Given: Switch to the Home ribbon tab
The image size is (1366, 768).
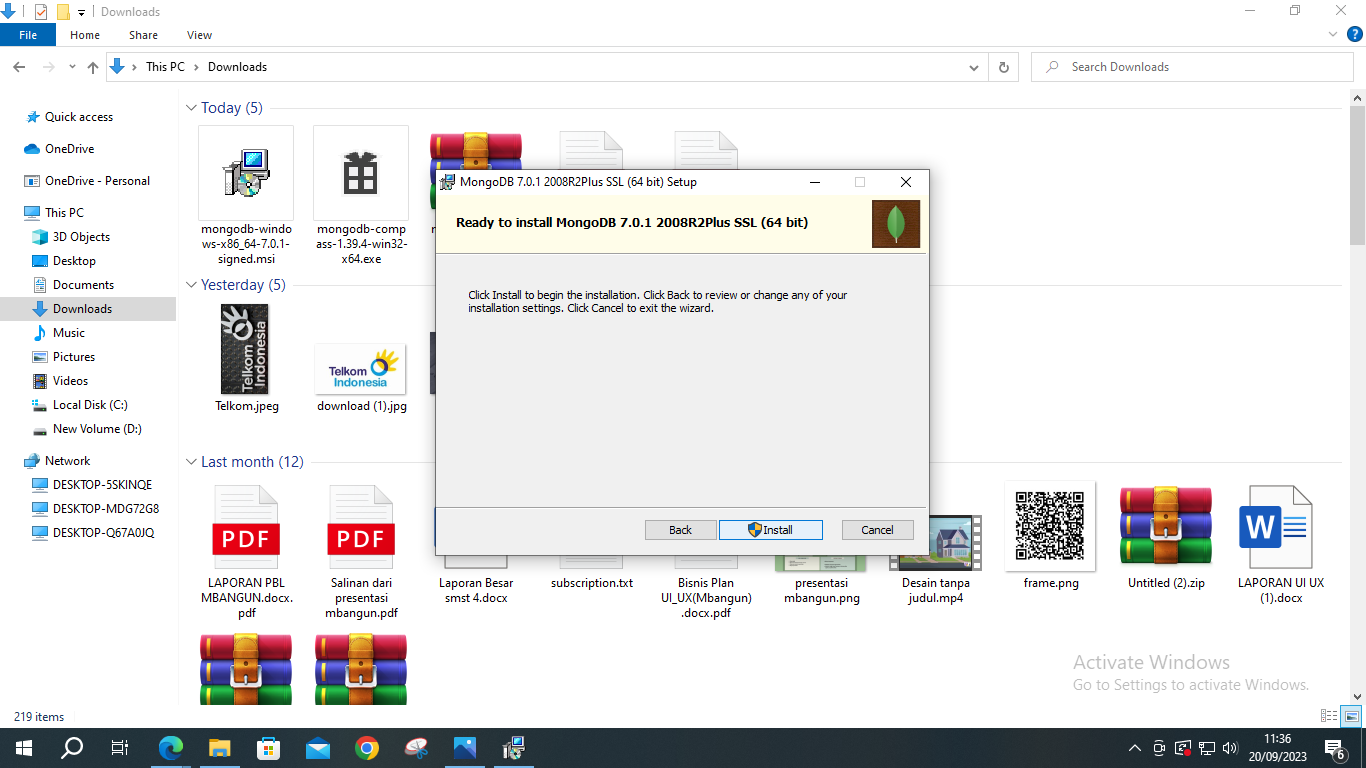Looking at the screenshot, I should [85, 35].
